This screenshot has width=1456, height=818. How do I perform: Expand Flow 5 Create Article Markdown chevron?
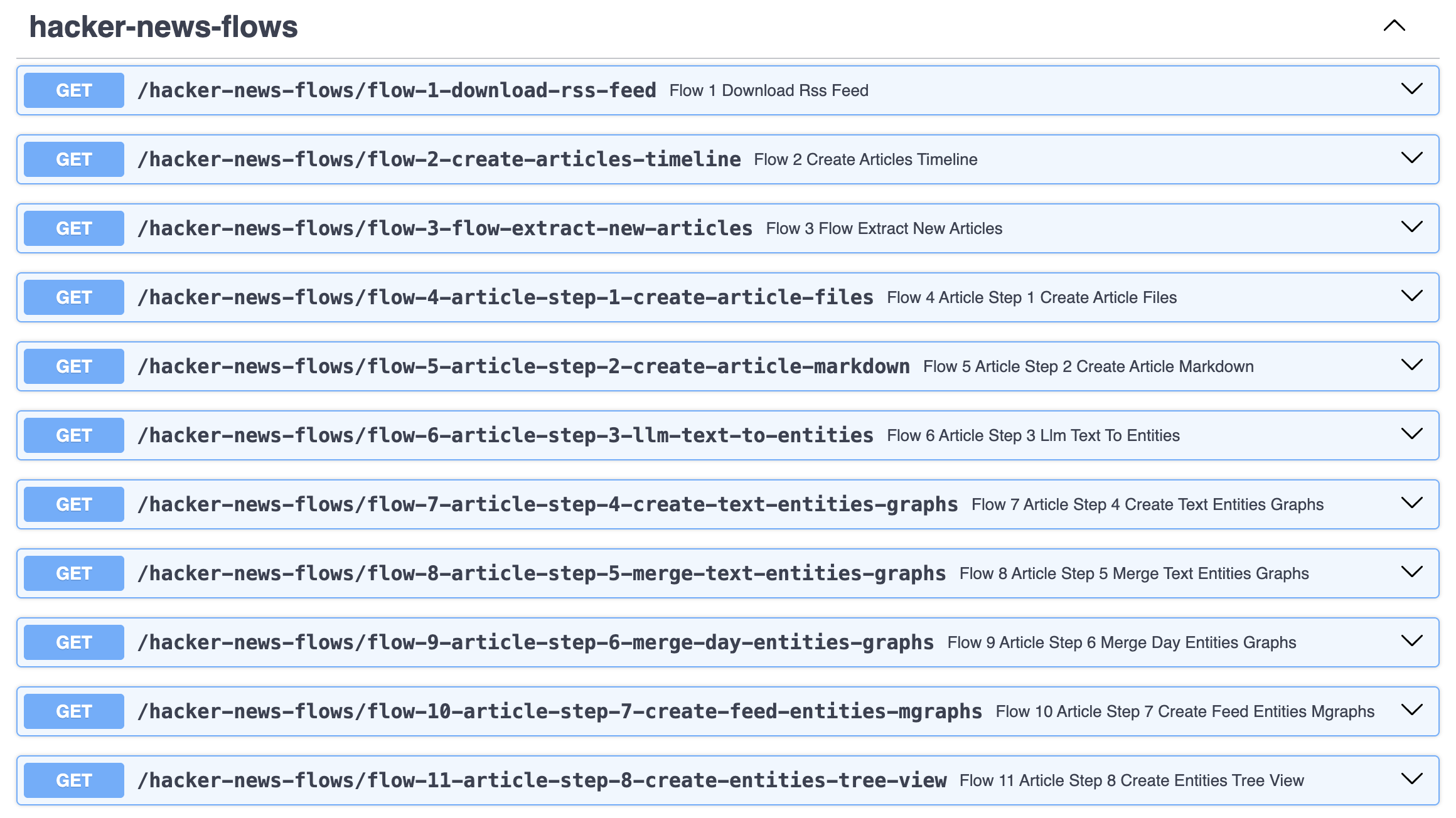click(x=1411, y=365)
